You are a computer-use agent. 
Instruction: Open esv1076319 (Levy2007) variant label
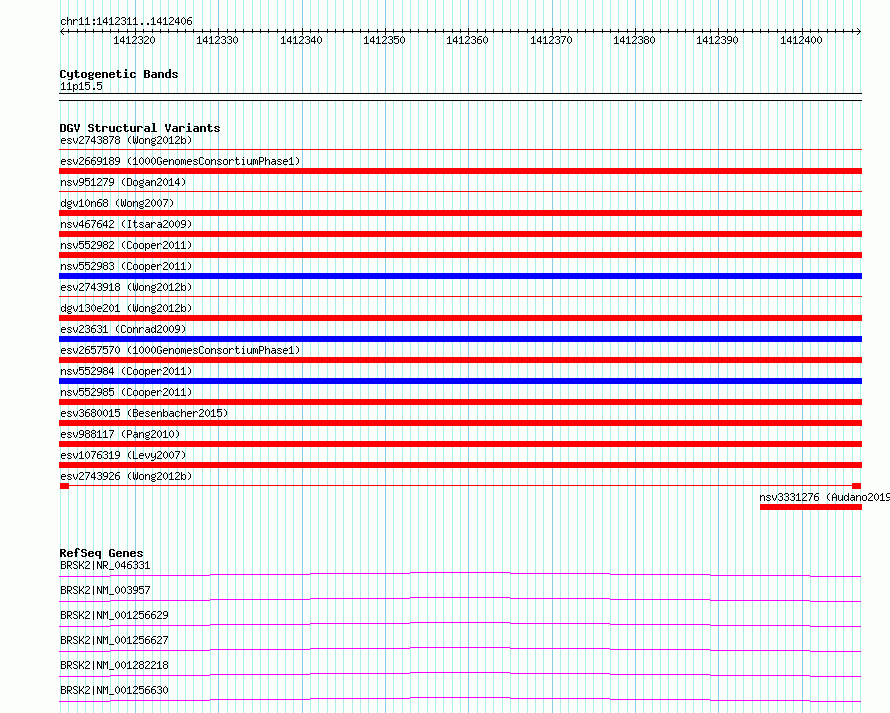tap(123, 455)
